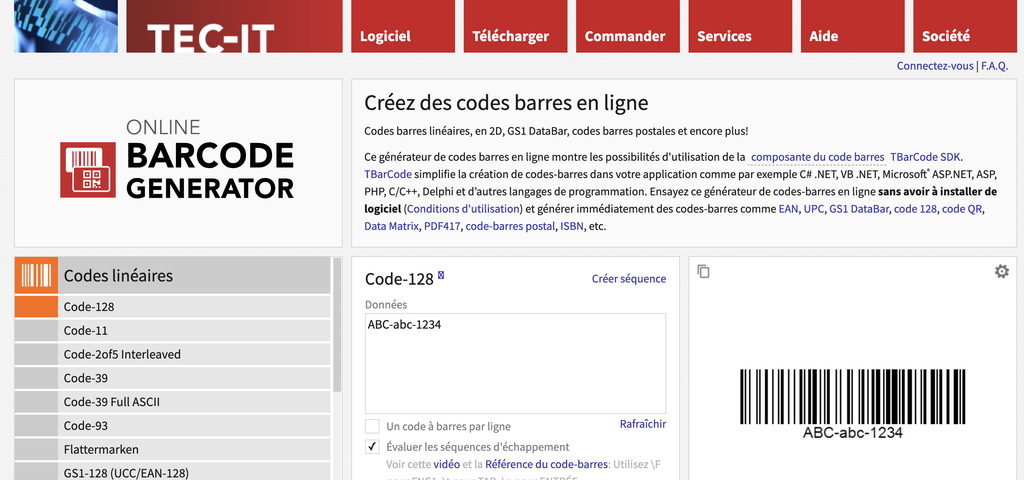Screen dimensions: 1024x480
Task: Open the Télécharger menu
Action: click(515, 26)
